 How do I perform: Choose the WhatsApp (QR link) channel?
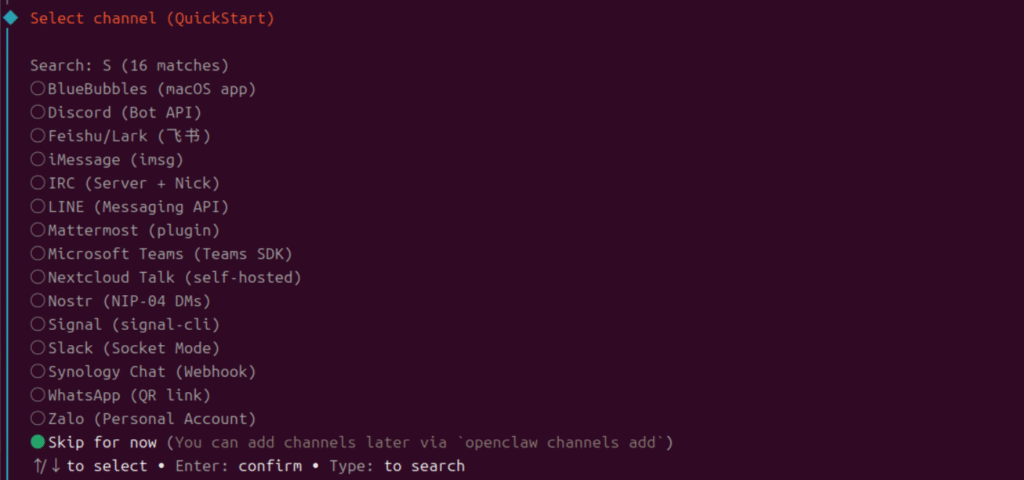pos(38,395)
